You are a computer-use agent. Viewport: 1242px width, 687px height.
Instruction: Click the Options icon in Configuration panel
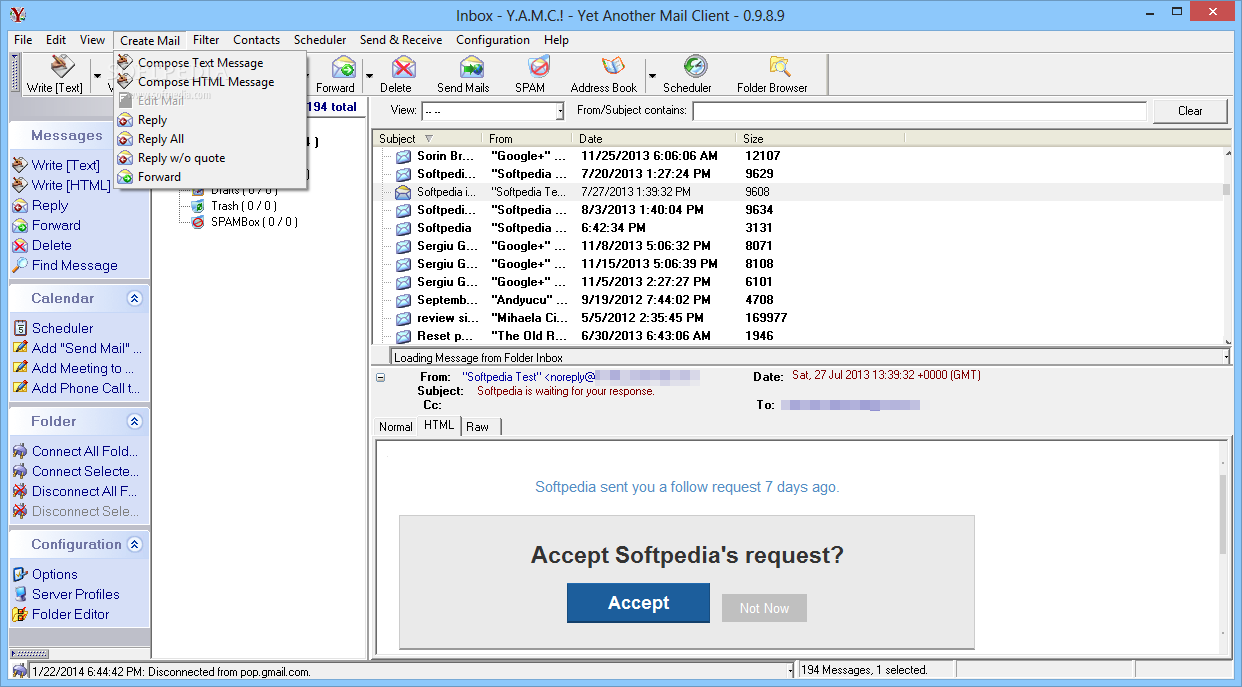pos(20,574)
